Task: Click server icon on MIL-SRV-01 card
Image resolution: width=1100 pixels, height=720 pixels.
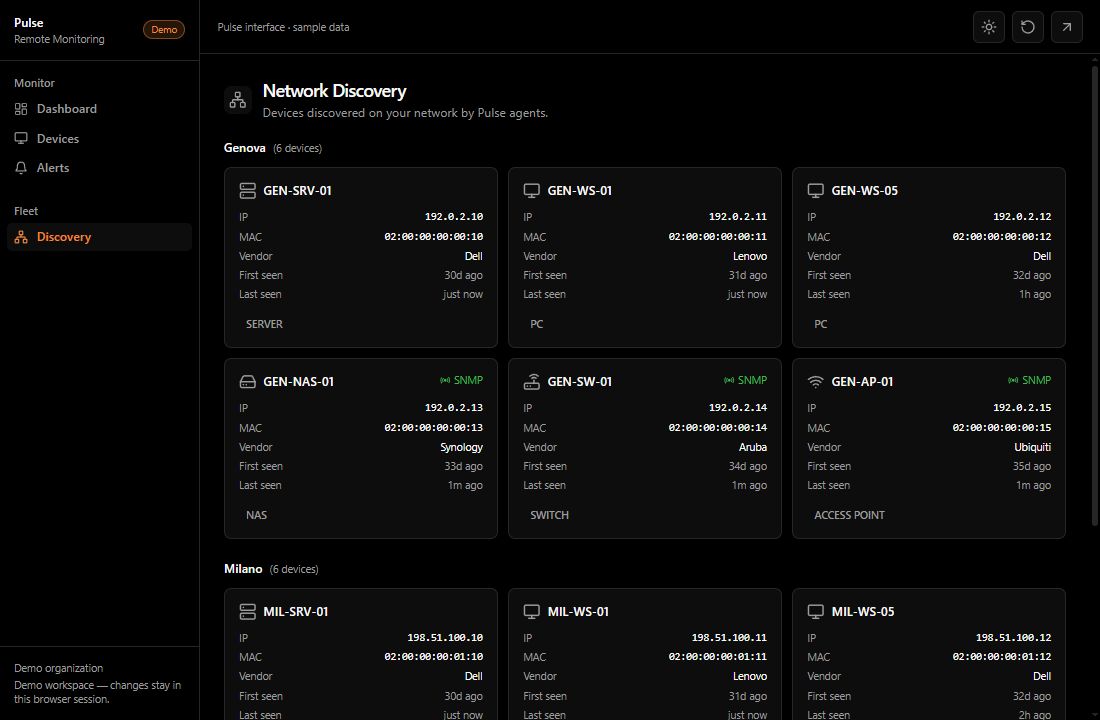Action: pos(248,611)
